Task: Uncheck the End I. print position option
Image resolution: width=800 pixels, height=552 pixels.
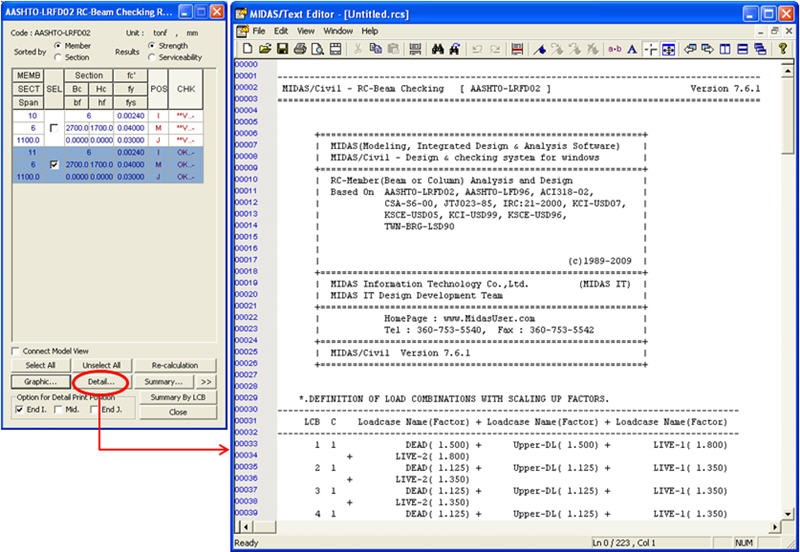Action: pyautogui.click(x=20, y=409)
